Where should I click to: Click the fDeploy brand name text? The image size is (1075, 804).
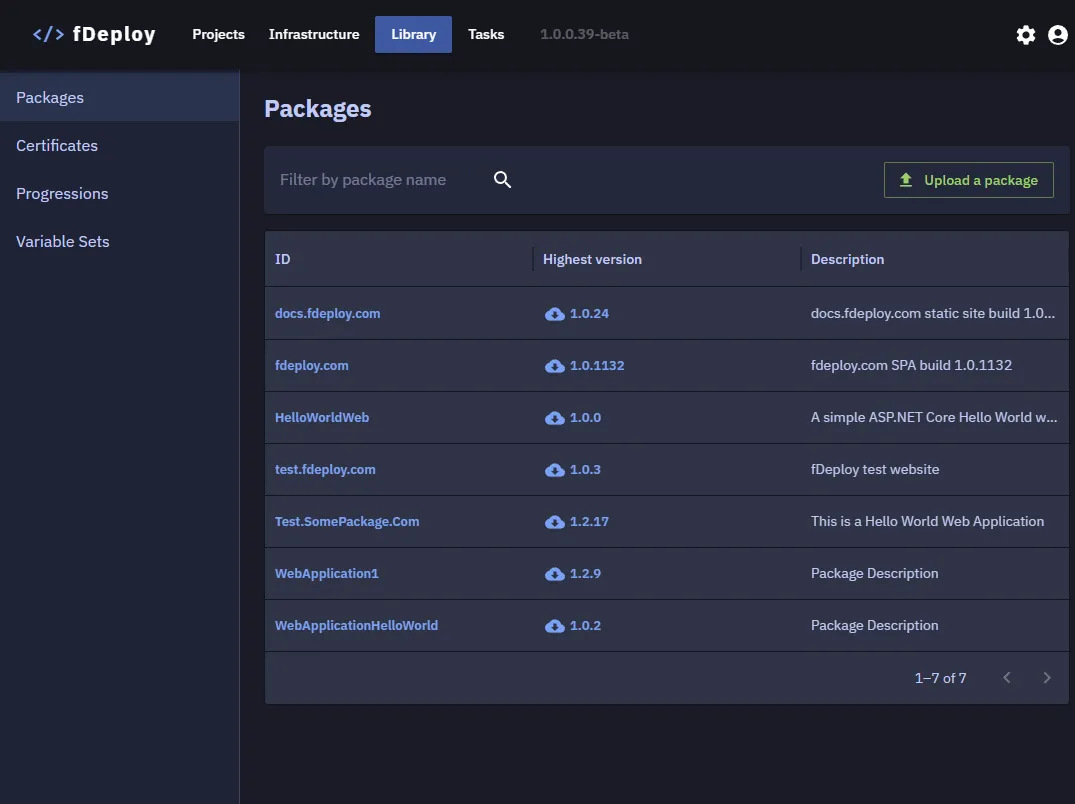click(114, 34)
